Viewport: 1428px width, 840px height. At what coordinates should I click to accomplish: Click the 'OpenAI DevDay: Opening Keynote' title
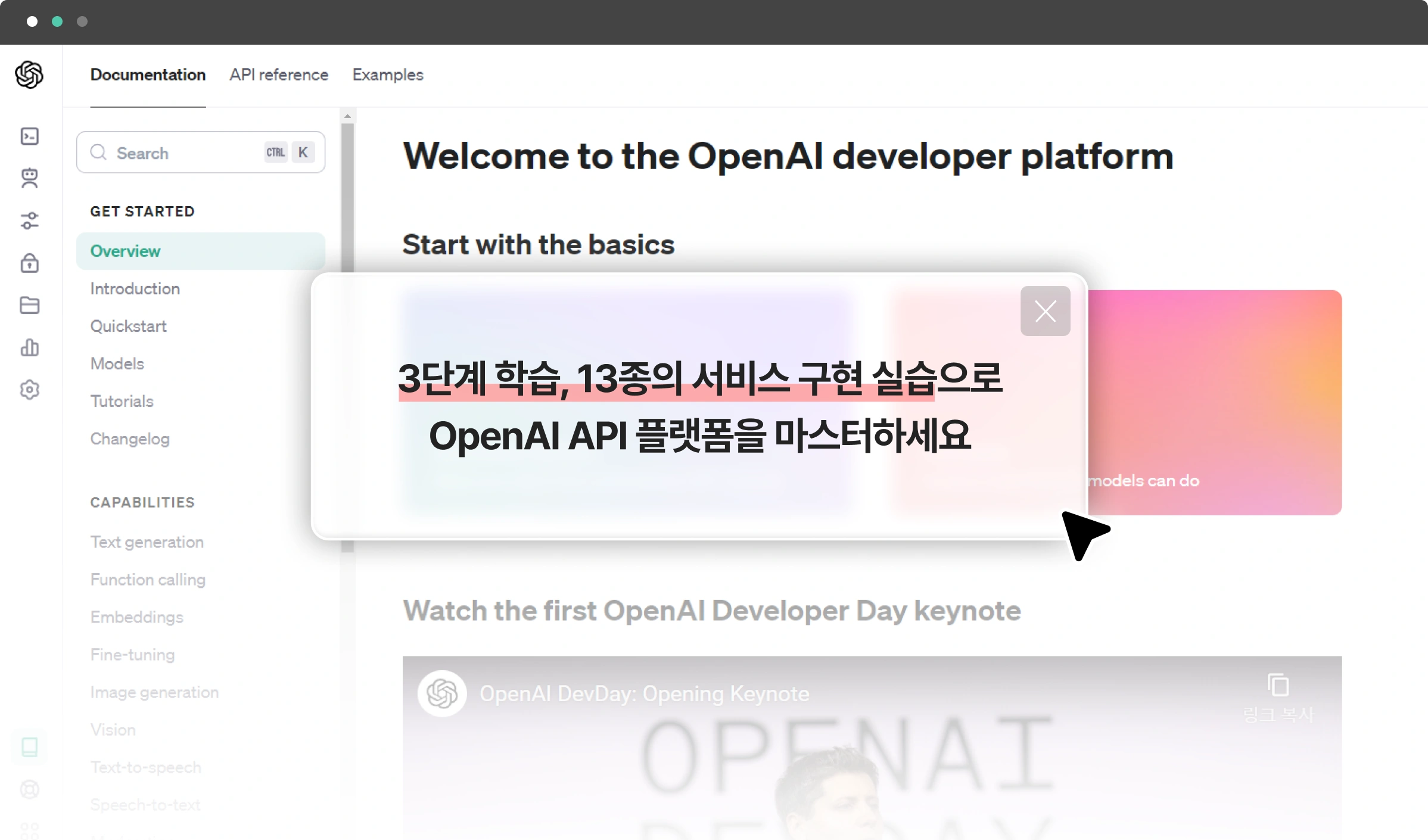click(645, 693)
